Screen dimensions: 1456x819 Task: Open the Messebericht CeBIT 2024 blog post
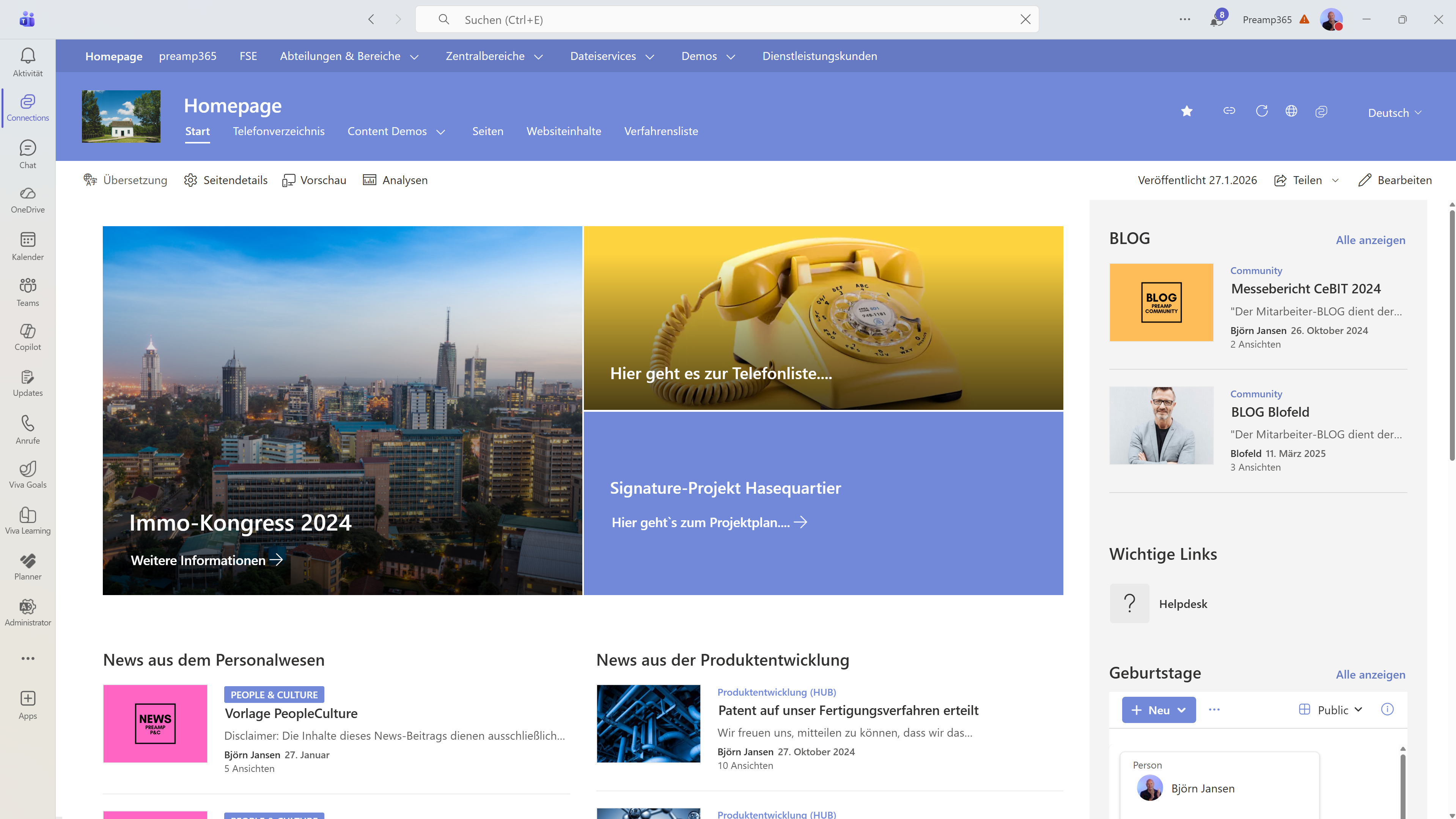click(1306, 288)
